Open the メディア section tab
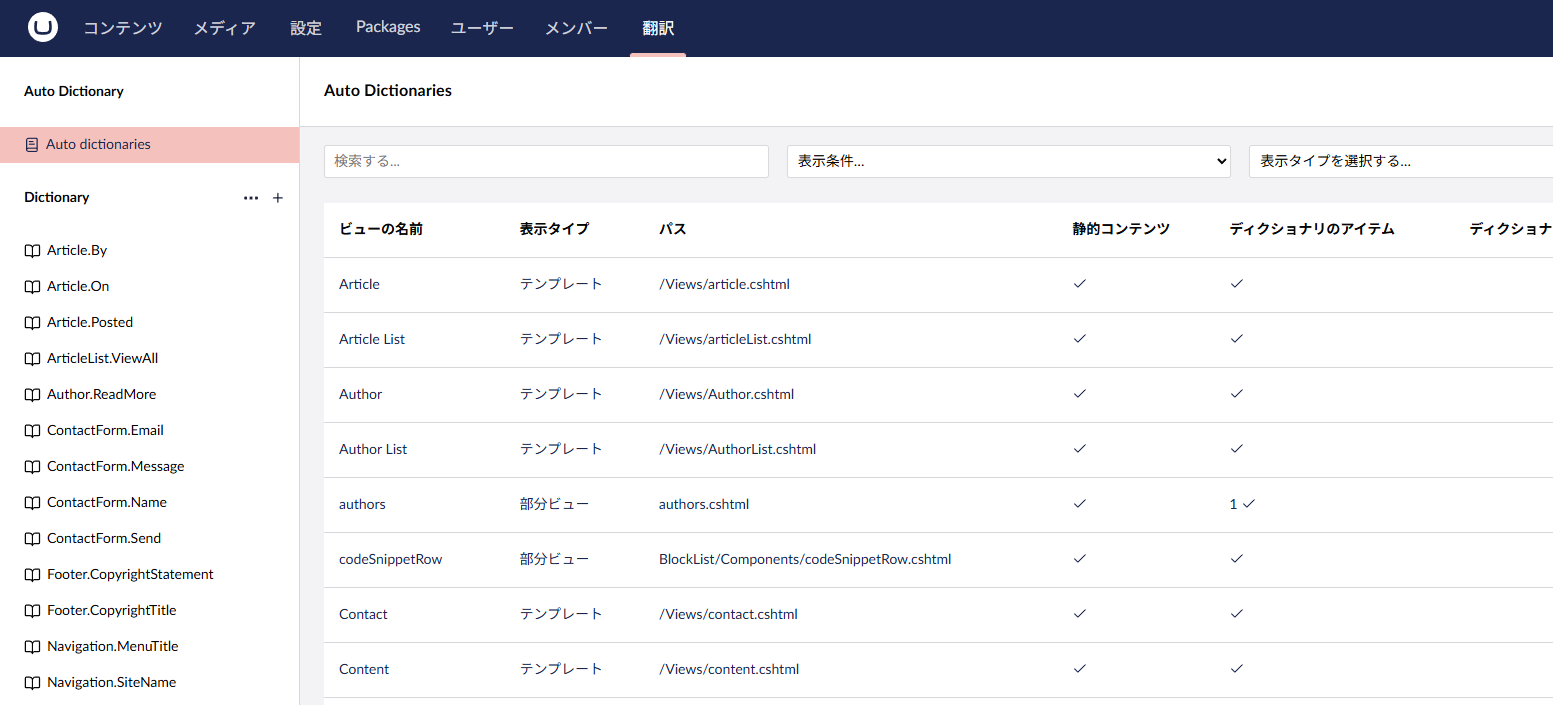The height and width of the screenshot is (705, 1553). click(x=224, y=28)
